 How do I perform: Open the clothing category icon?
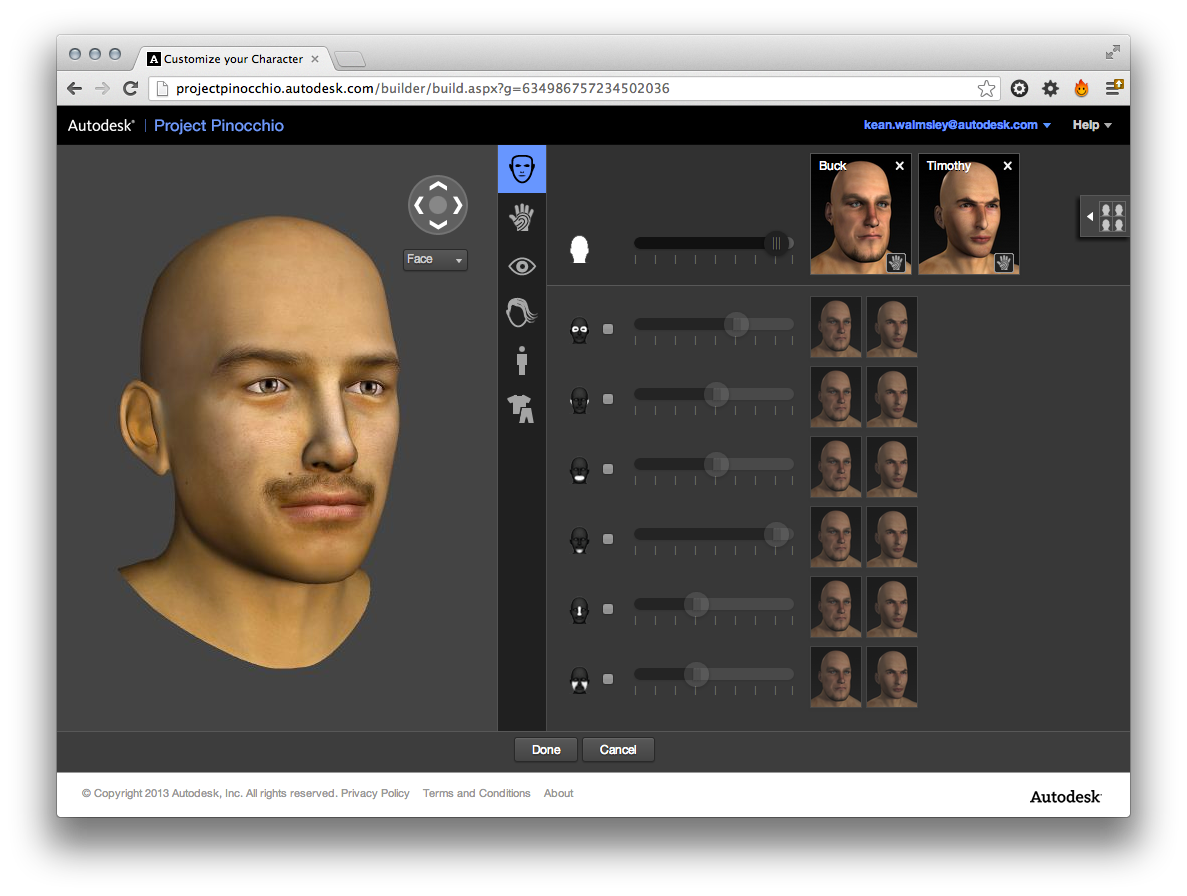(x=521, y=407)
